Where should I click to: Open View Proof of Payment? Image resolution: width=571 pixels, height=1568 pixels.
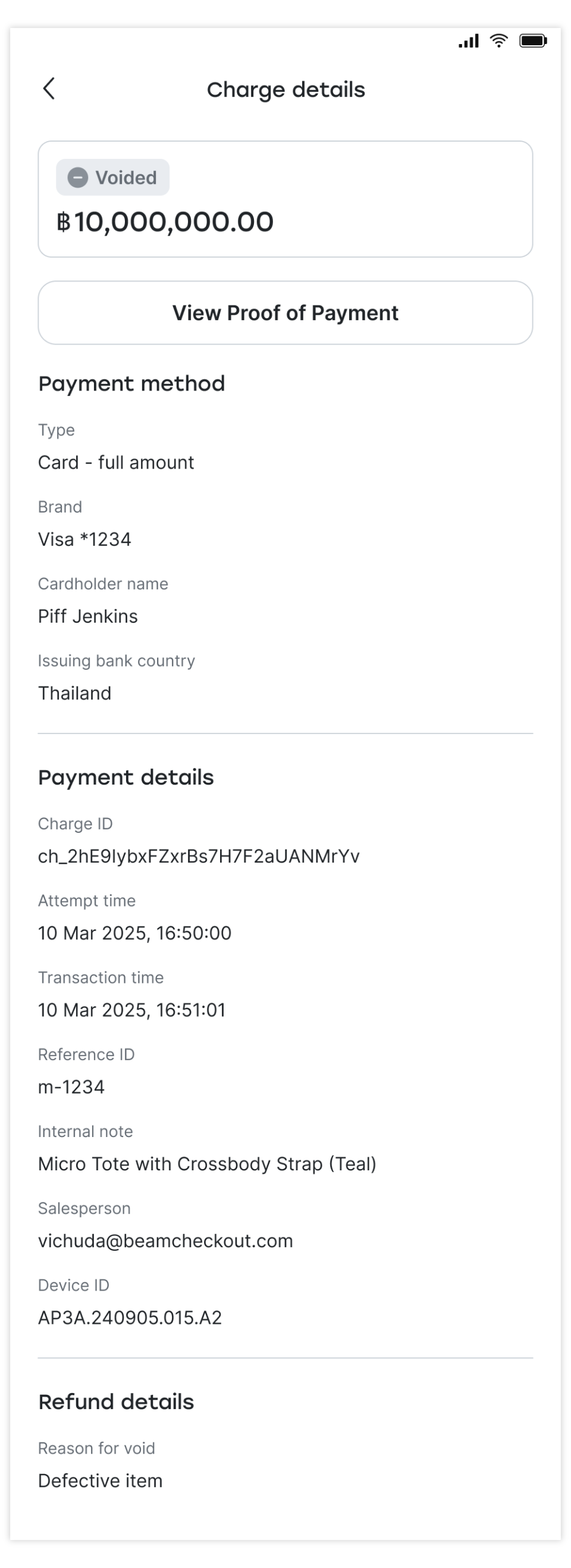285,313
